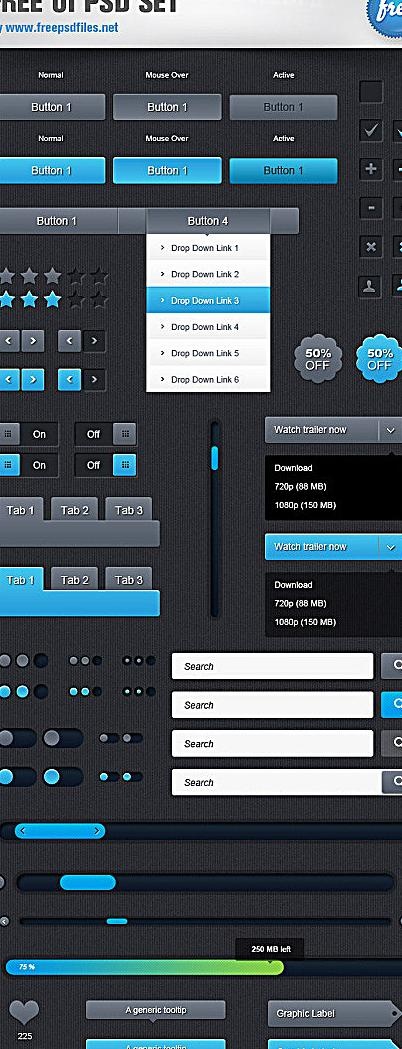Select the dark large dot in the gray radio row
Screen dimensions: 402x1049
click(x=41, y=661)
